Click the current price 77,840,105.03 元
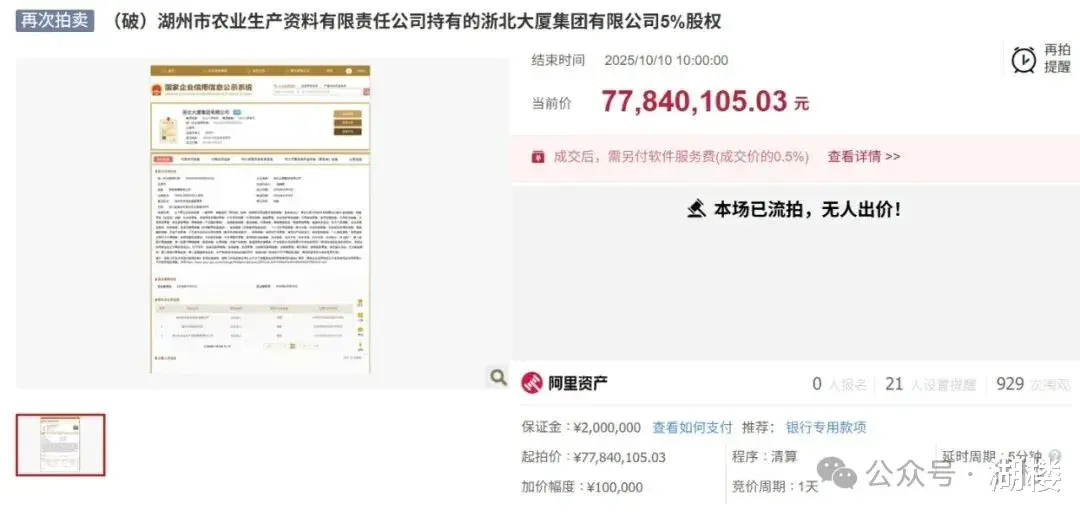 [x=705, y=102]
